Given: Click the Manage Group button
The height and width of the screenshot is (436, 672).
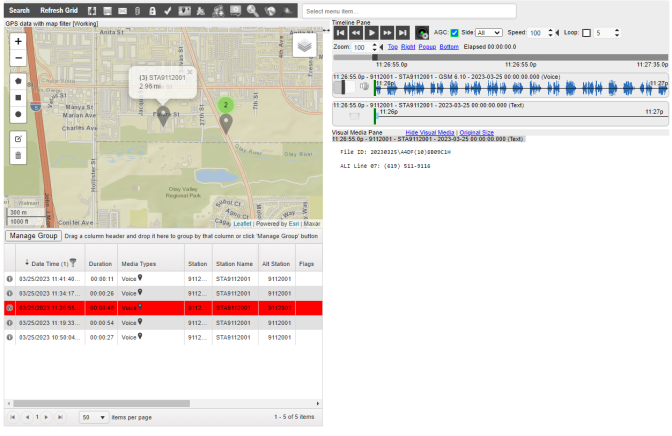Looking at the screenshot, I should tap(33, 236).
